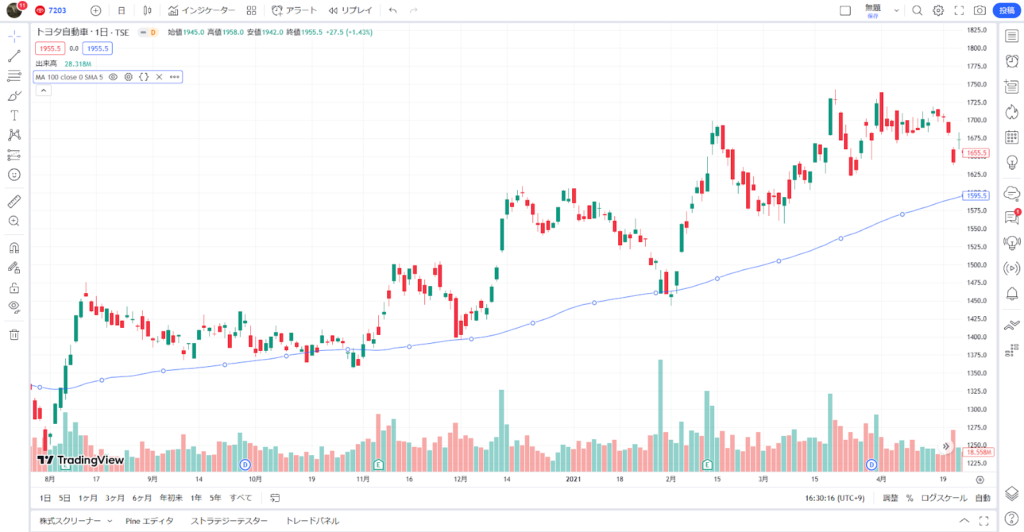The width and height of the screenshot is (1024, 532).
Task: Select the text annotation tool
Action: [14, 116]
